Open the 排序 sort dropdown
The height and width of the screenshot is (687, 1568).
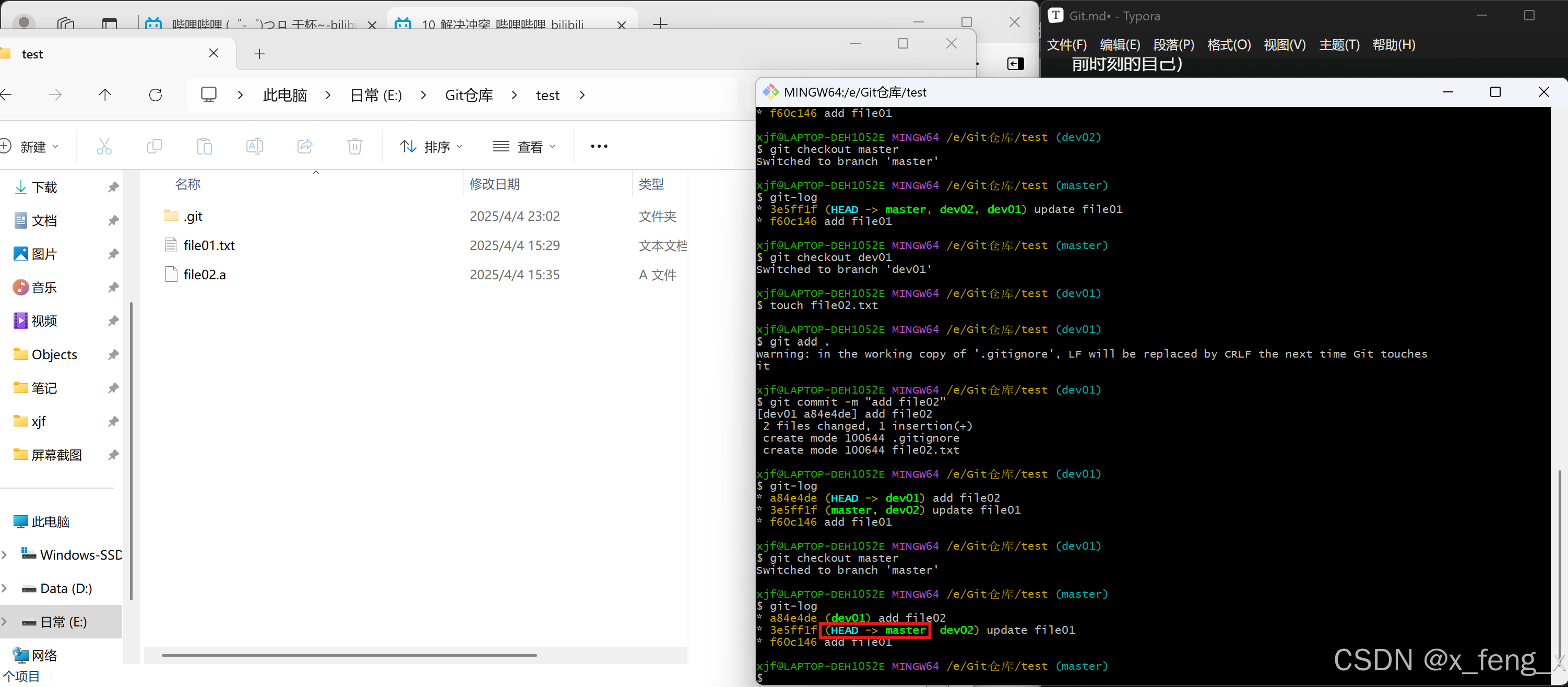coord(431,147)
